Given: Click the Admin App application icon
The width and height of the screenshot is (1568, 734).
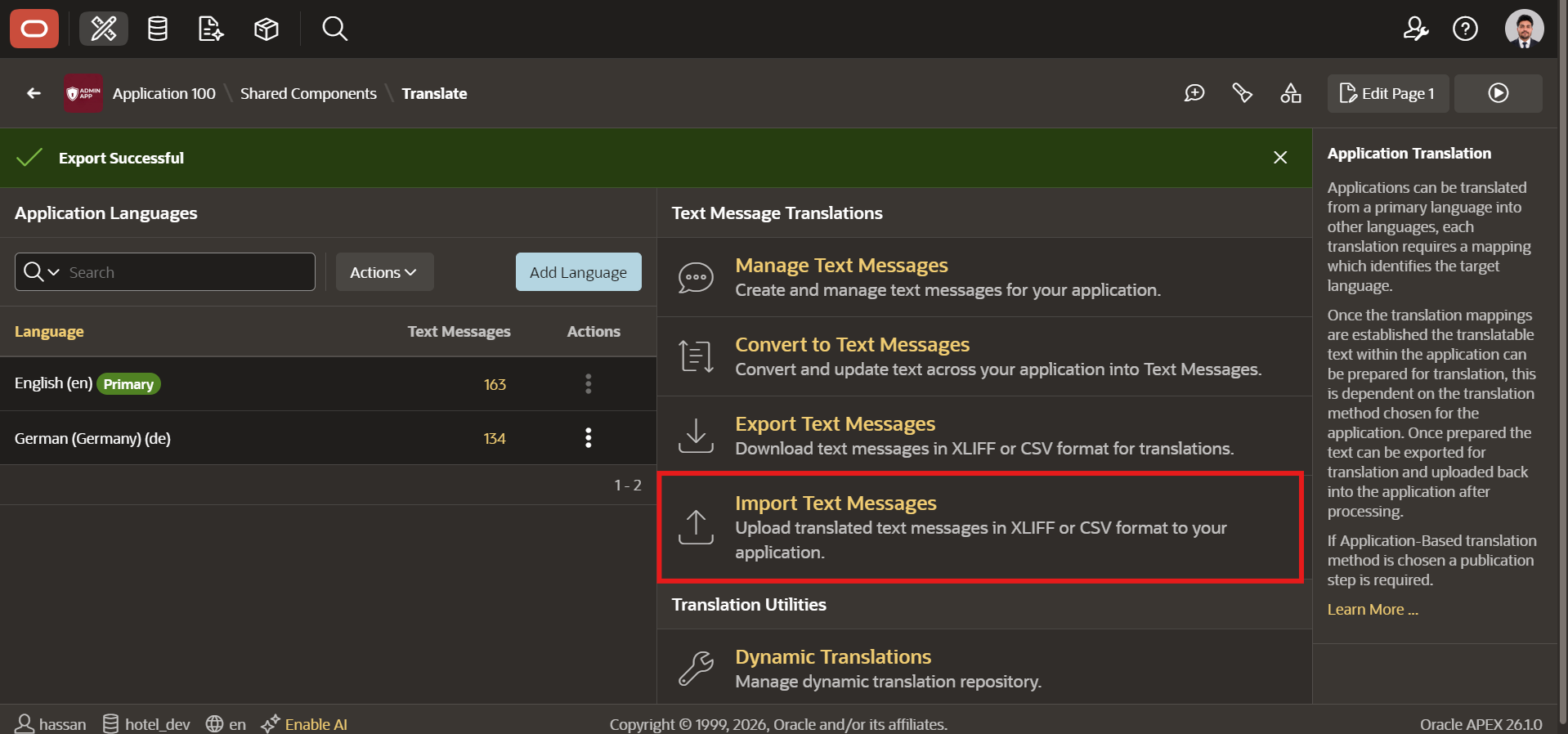Looking at the screenshot, I should coord(83,93).
